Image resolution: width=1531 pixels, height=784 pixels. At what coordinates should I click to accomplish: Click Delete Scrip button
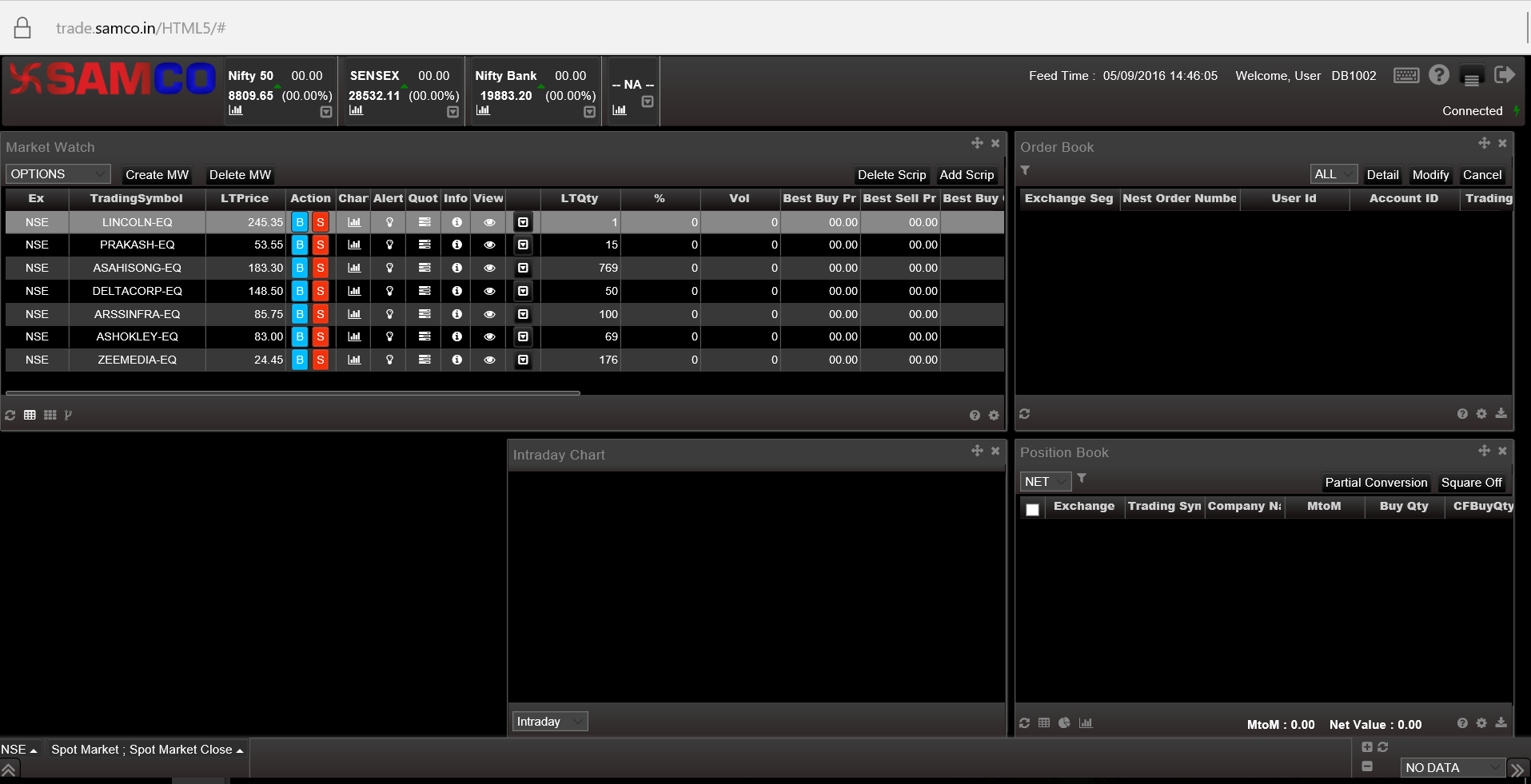click(891, 174)
